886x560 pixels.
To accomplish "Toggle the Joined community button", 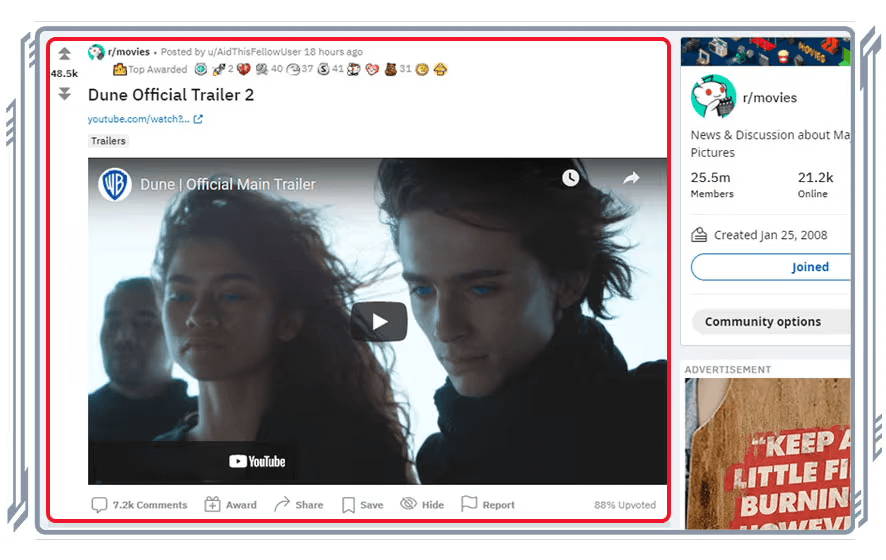I will coord(771,267).
